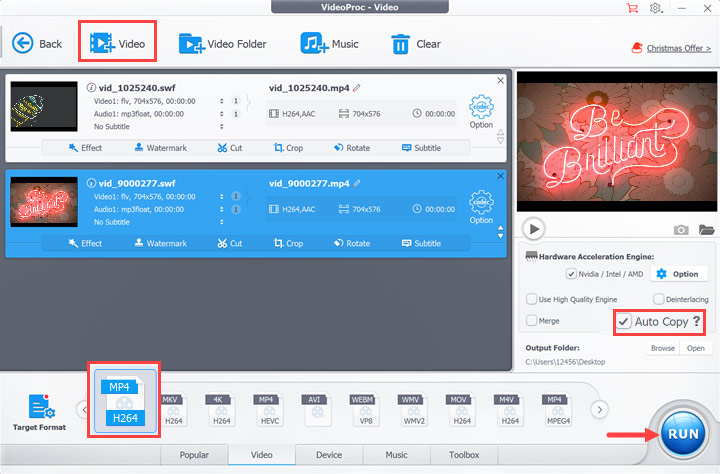
Task: Select MP4 H264 format
Action: tap(125, 402)
